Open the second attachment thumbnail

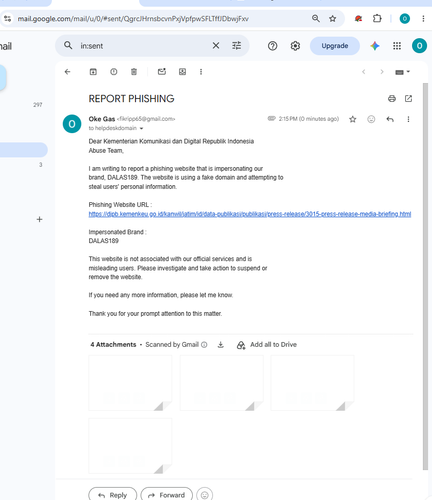click(x=222, y=383)
